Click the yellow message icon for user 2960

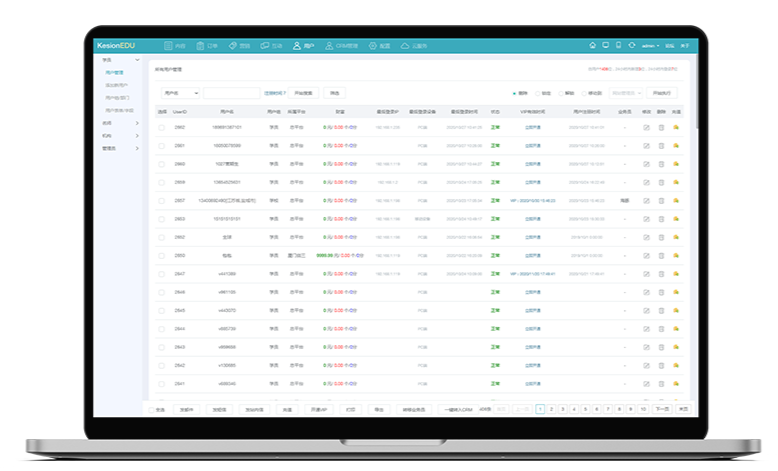coord(676,164)
